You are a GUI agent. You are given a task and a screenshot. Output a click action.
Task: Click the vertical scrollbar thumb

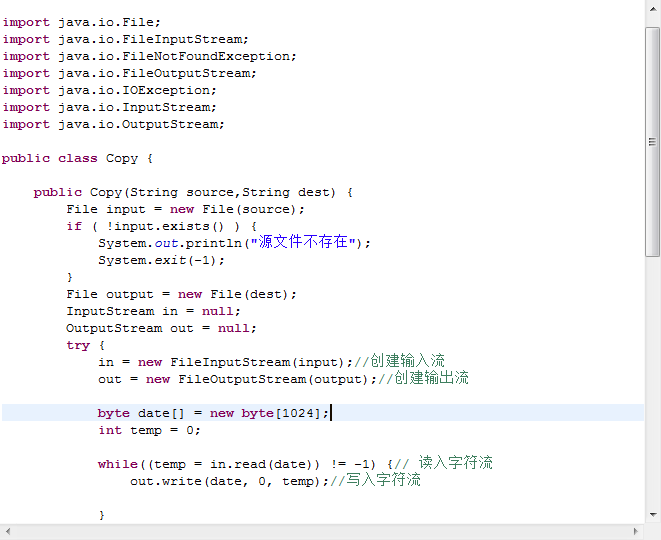(653, 142)
